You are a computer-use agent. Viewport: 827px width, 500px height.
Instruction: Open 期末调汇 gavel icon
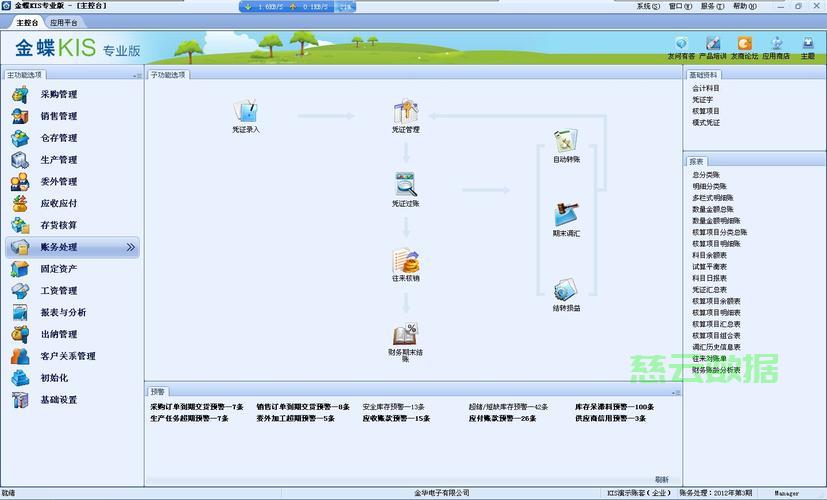(x=566, y=215)
